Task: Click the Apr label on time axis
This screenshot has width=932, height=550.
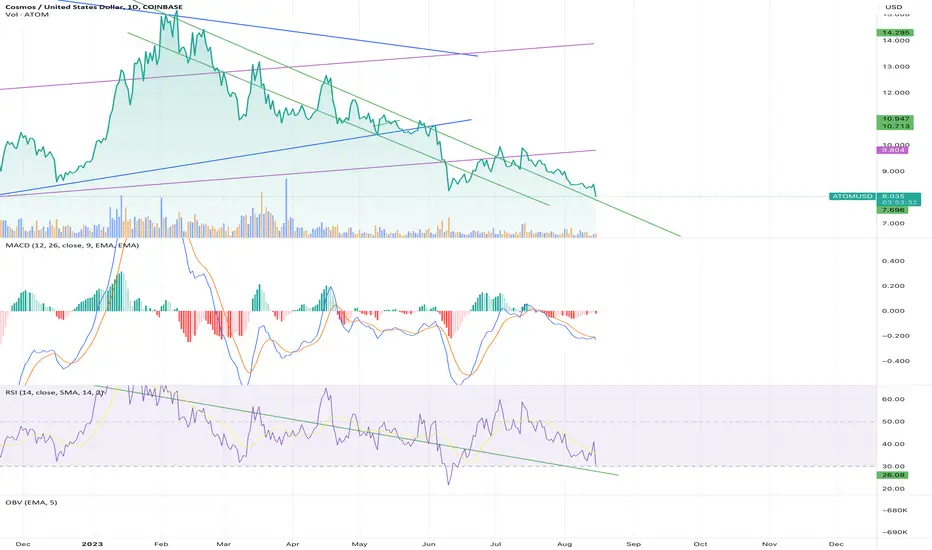Action: (x=292, y=544)
